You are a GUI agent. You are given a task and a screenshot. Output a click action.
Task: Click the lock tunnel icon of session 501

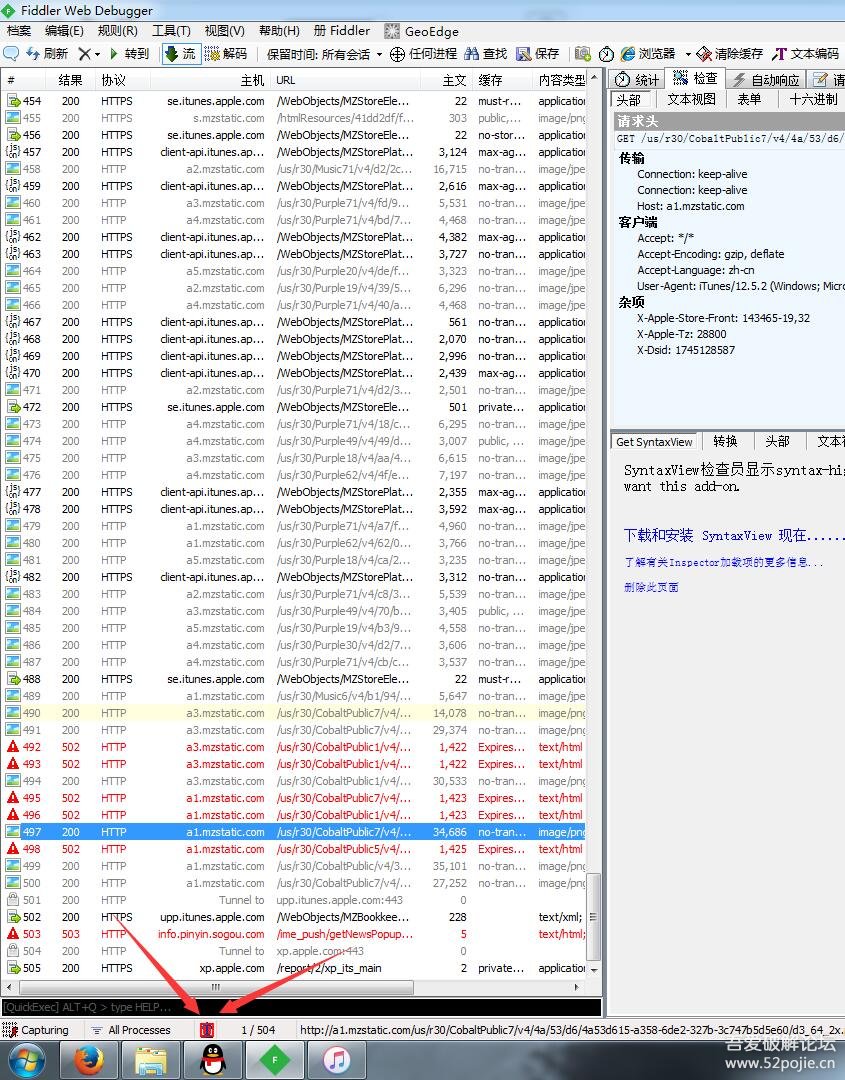point(13,900)
